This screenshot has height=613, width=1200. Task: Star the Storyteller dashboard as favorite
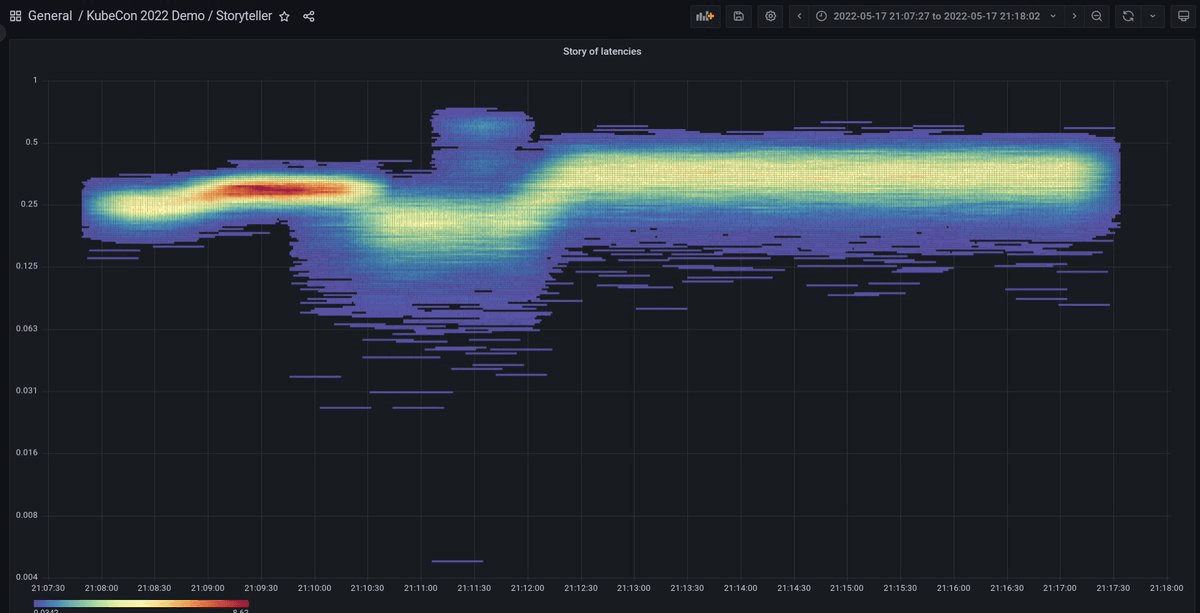284,15
